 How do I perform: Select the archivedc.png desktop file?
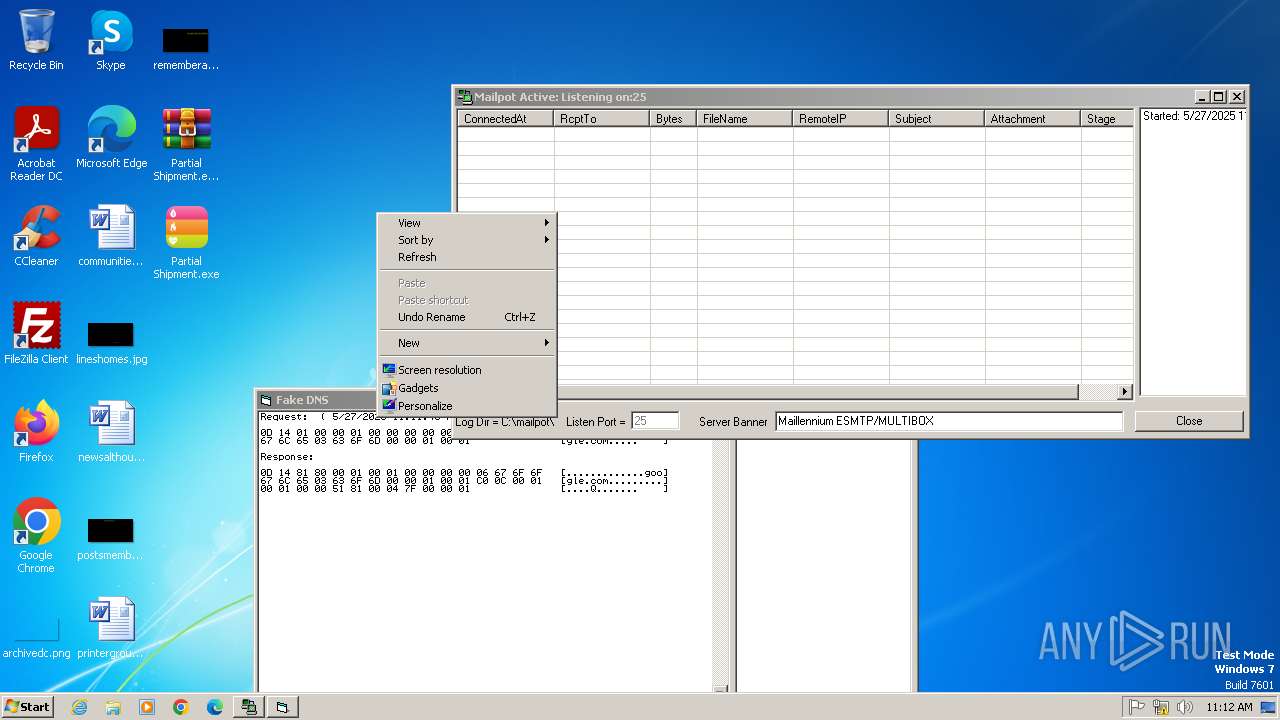pyautogui.click(x=36, y=638)
